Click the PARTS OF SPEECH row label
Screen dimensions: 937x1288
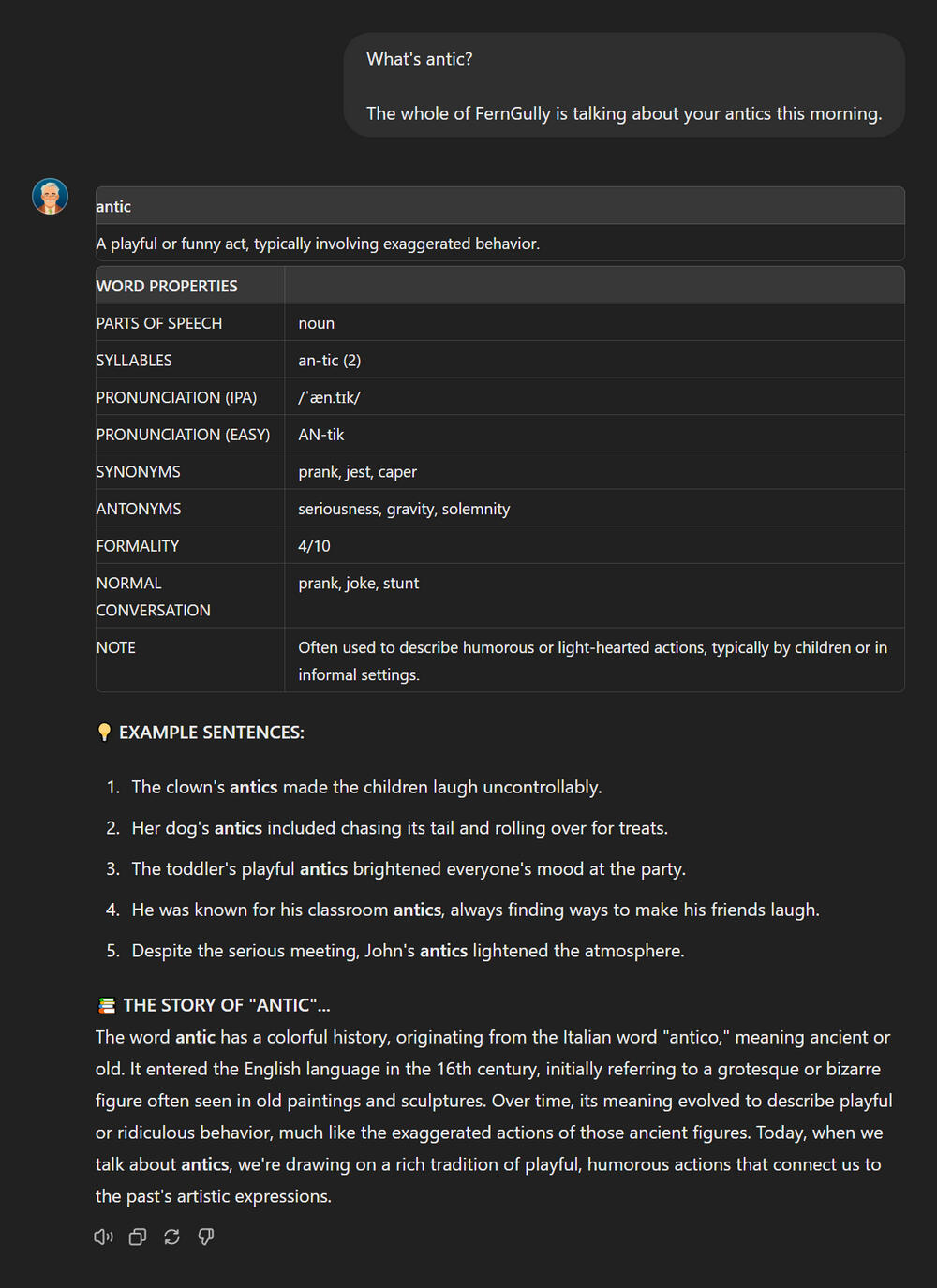159,323
